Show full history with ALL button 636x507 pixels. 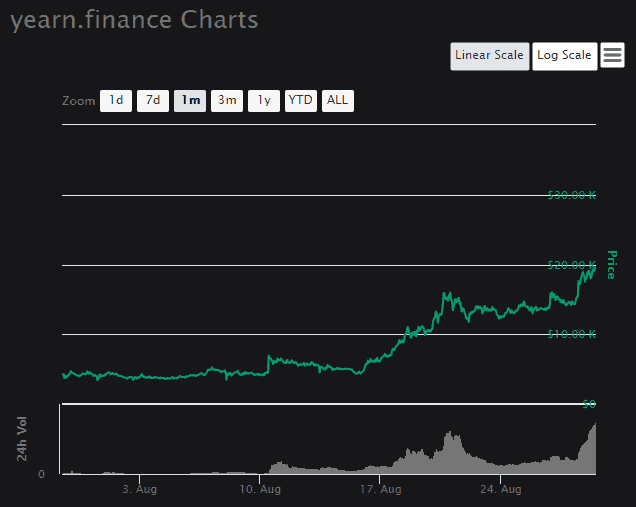(x=337, y=101)
